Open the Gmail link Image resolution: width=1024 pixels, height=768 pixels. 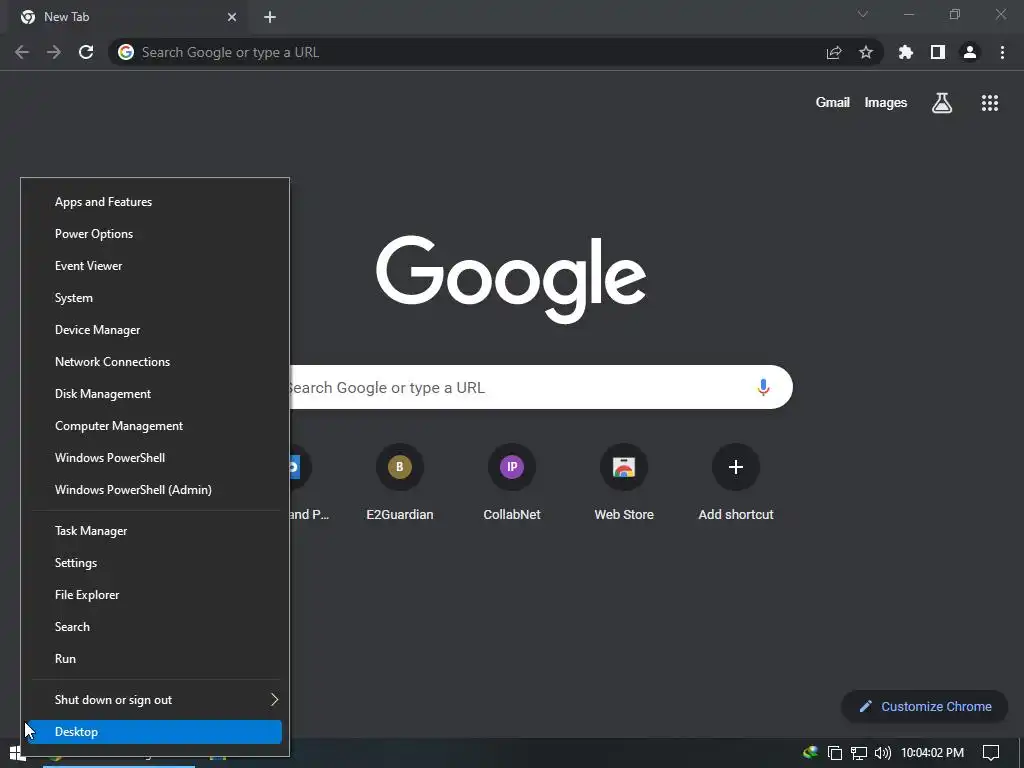(x=833, y=103)
